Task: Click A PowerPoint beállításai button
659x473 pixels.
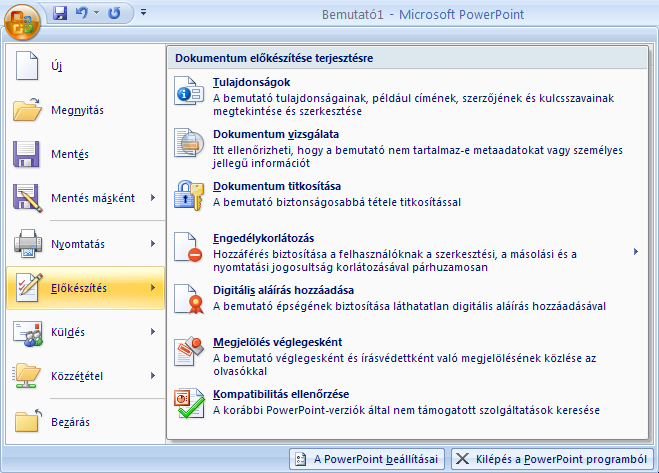Action: (x=367, y=459)
